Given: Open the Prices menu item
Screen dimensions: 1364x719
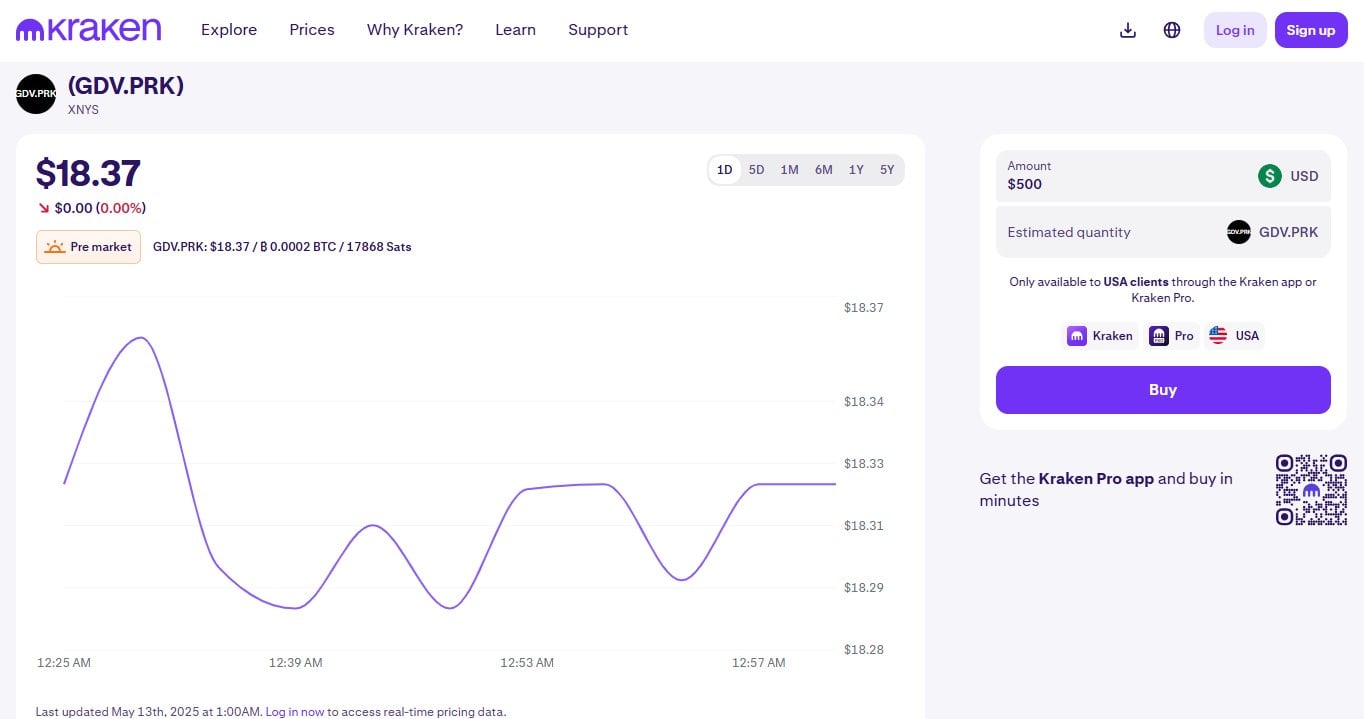Looking at the screenshot, I should (x=312, y=30).
